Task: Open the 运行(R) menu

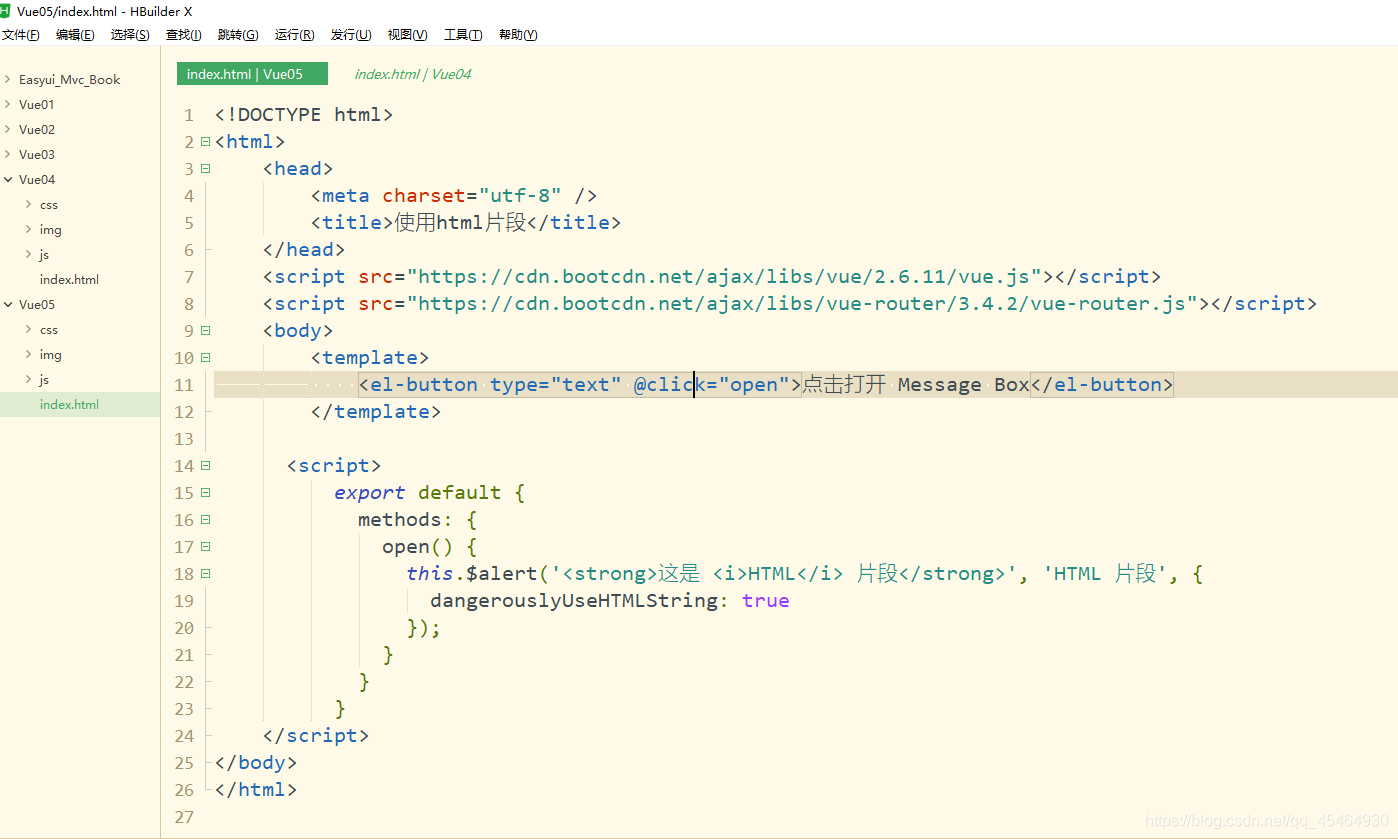Action: pyautogui.click(x=294, y=35)
